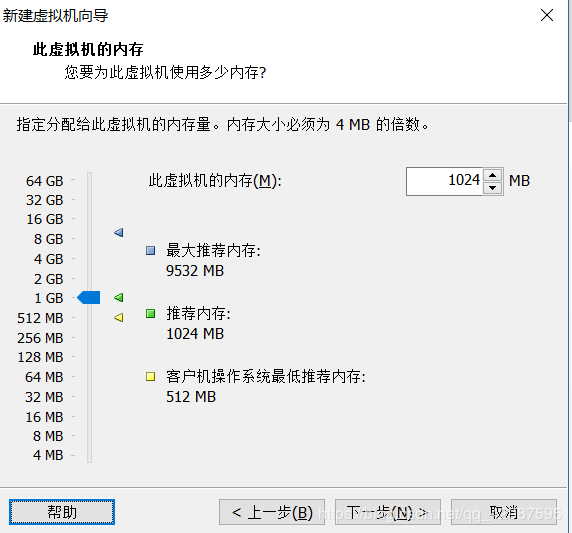Click the 最大推荐内存: label text
This screenshot has height=533, width=572.
(213, 251)
